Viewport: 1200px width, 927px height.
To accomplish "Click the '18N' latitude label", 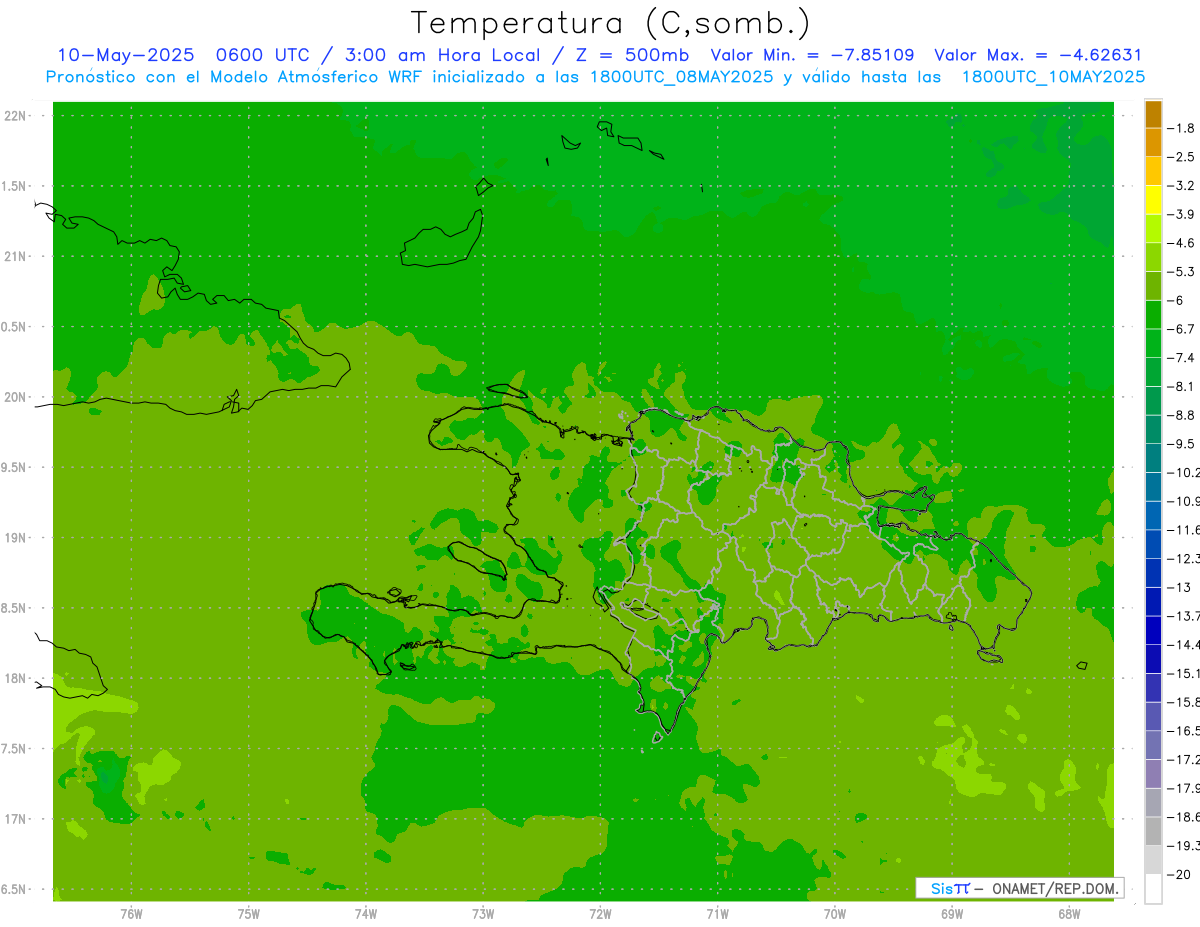I will [x=16, y=678].
